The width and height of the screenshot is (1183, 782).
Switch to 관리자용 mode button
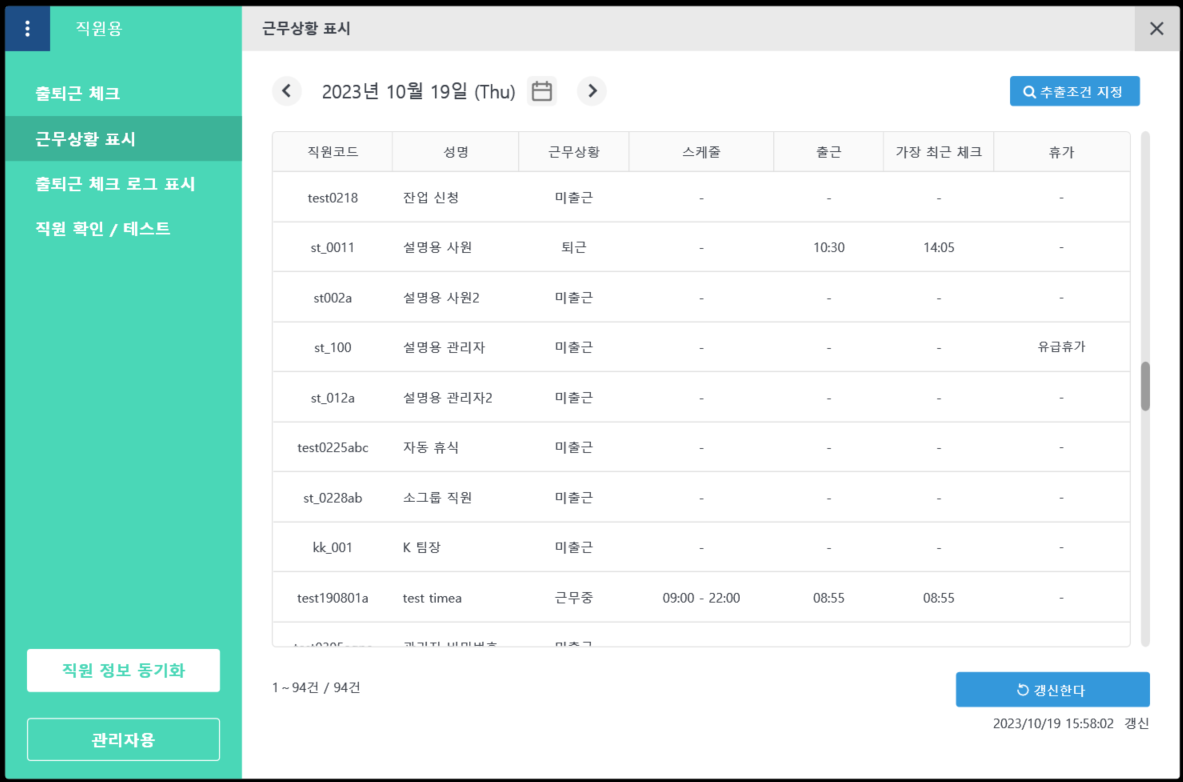[x=123, y=740]
